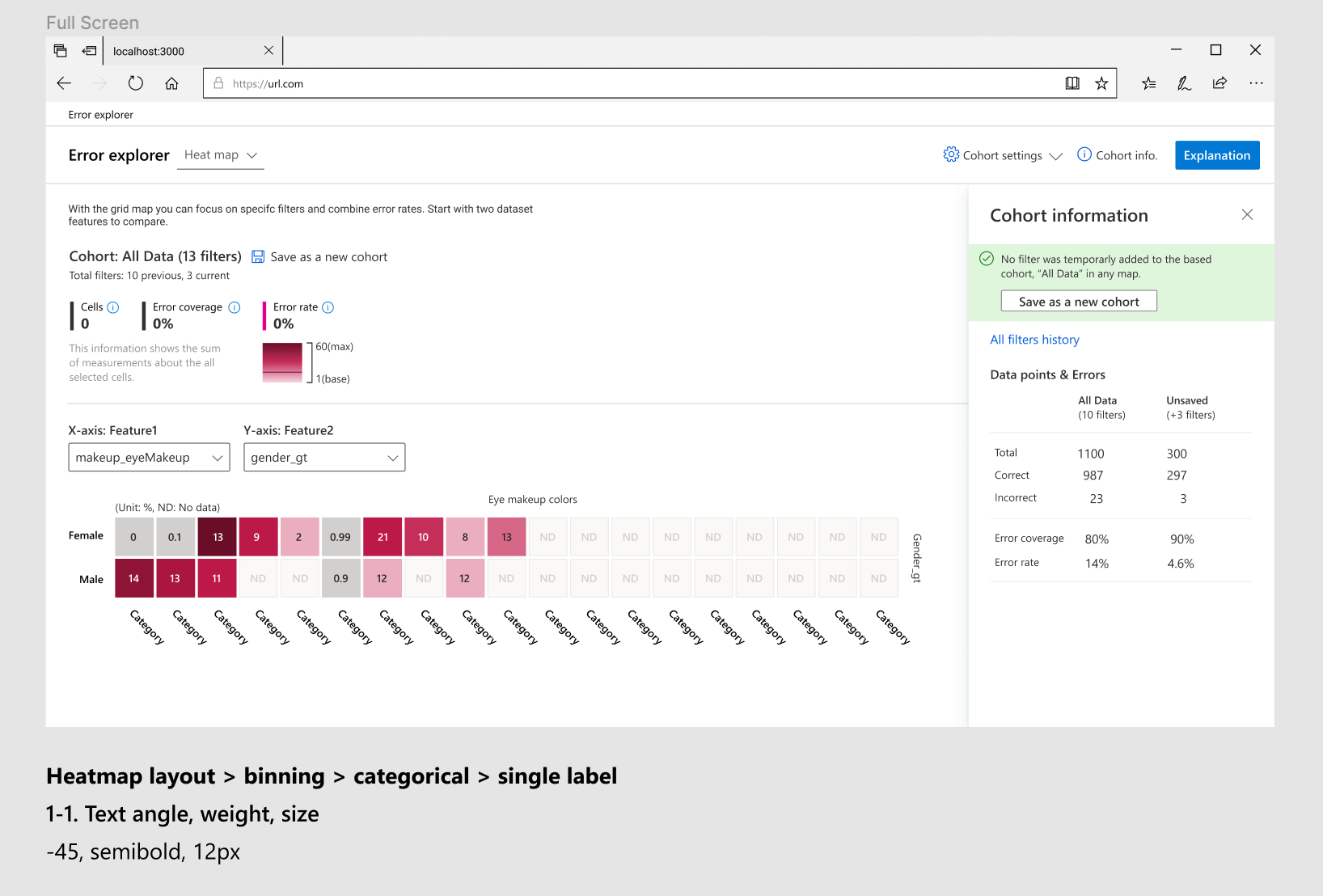1323x896 pixels.
Task: Click the set tabs aside arrow icon
Action: [89, 50]
